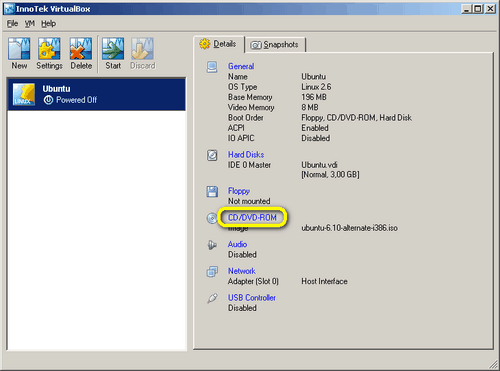Click the USB Controller plug icon
Image resolution: width=500 pixels, height=371 pixels.
pos(212,298)
